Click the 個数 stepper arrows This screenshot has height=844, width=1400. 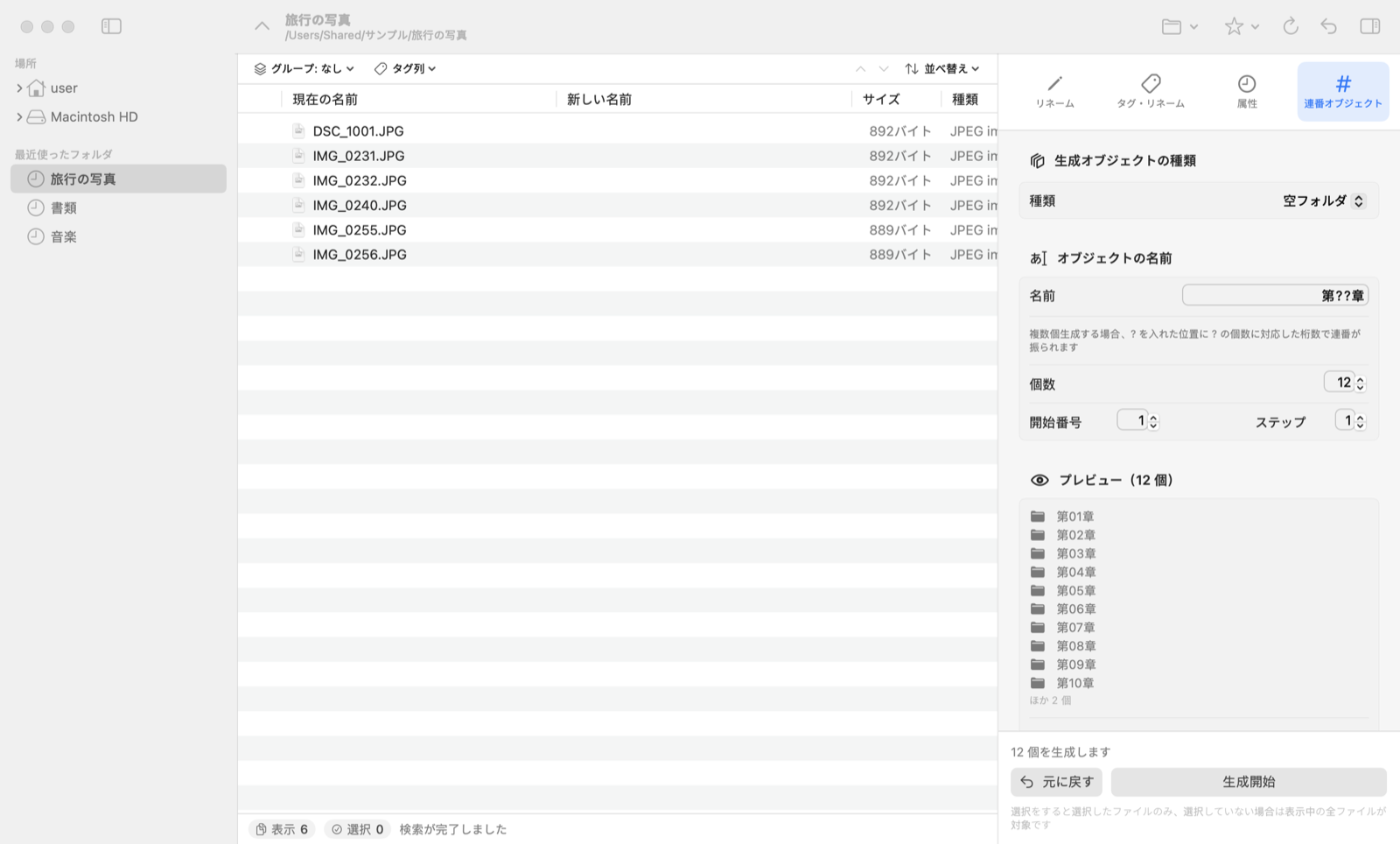(x=1360, y=383)
